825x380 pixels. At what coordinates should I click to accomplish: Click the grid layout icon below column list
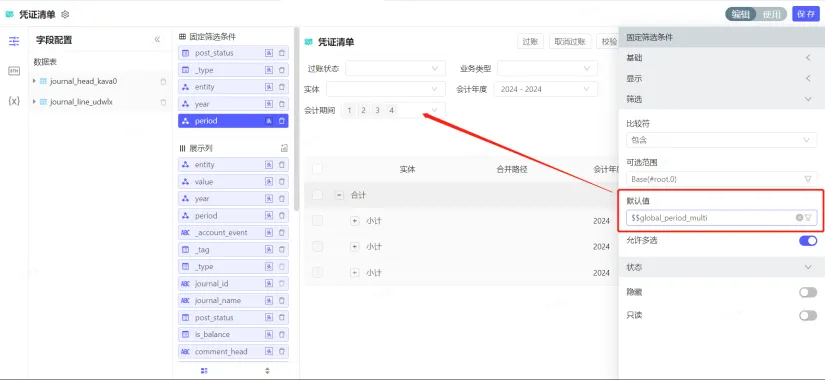204,371
